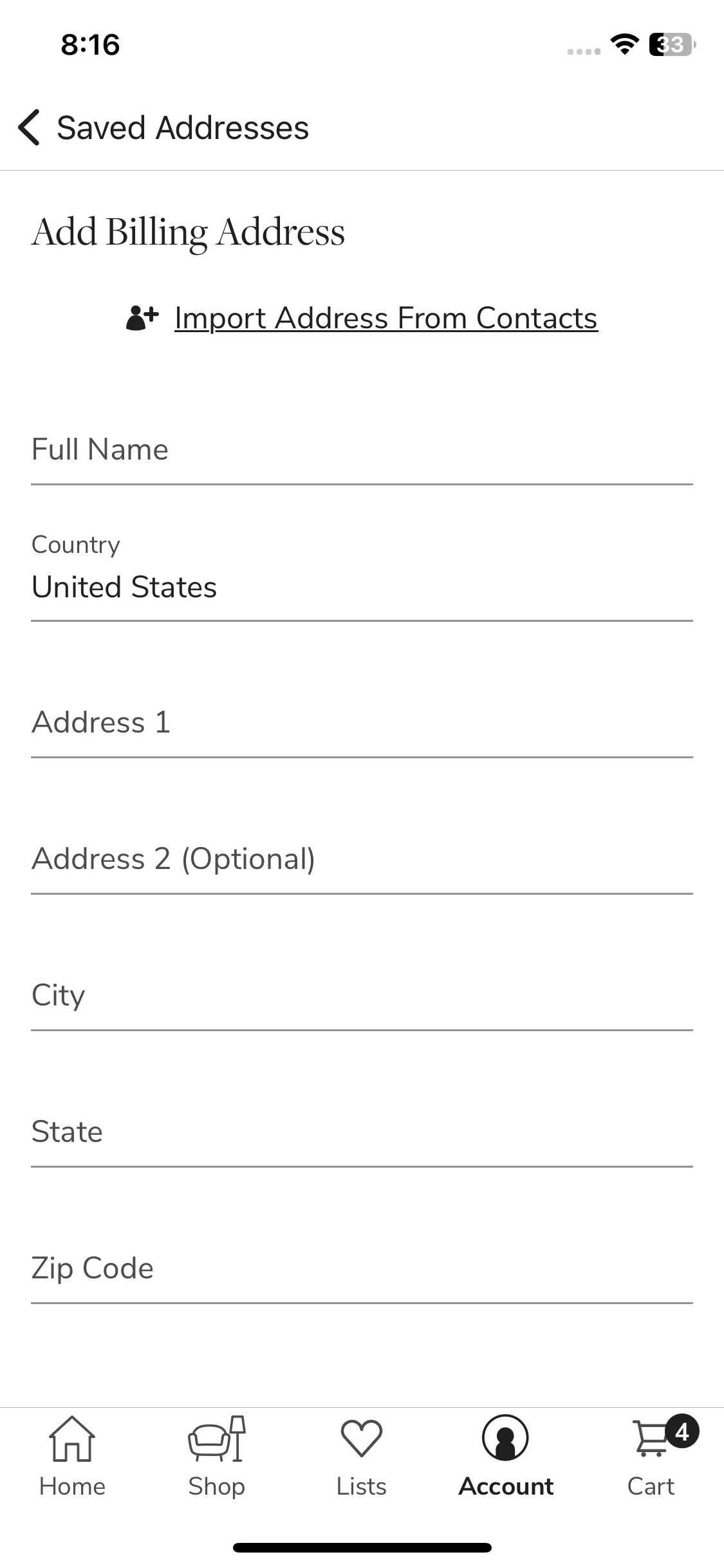The height and width of the screenshot is (1568, 724).
Task: Click Import Address From Contacts link
Action: 386,318
